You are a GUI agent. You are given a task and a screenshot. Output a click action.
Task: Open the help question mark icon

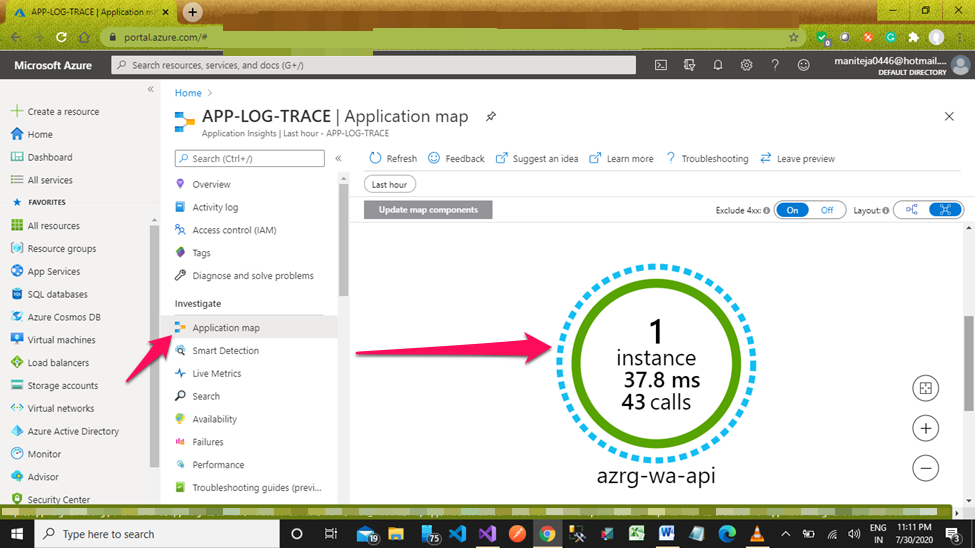tap(775, 65)
